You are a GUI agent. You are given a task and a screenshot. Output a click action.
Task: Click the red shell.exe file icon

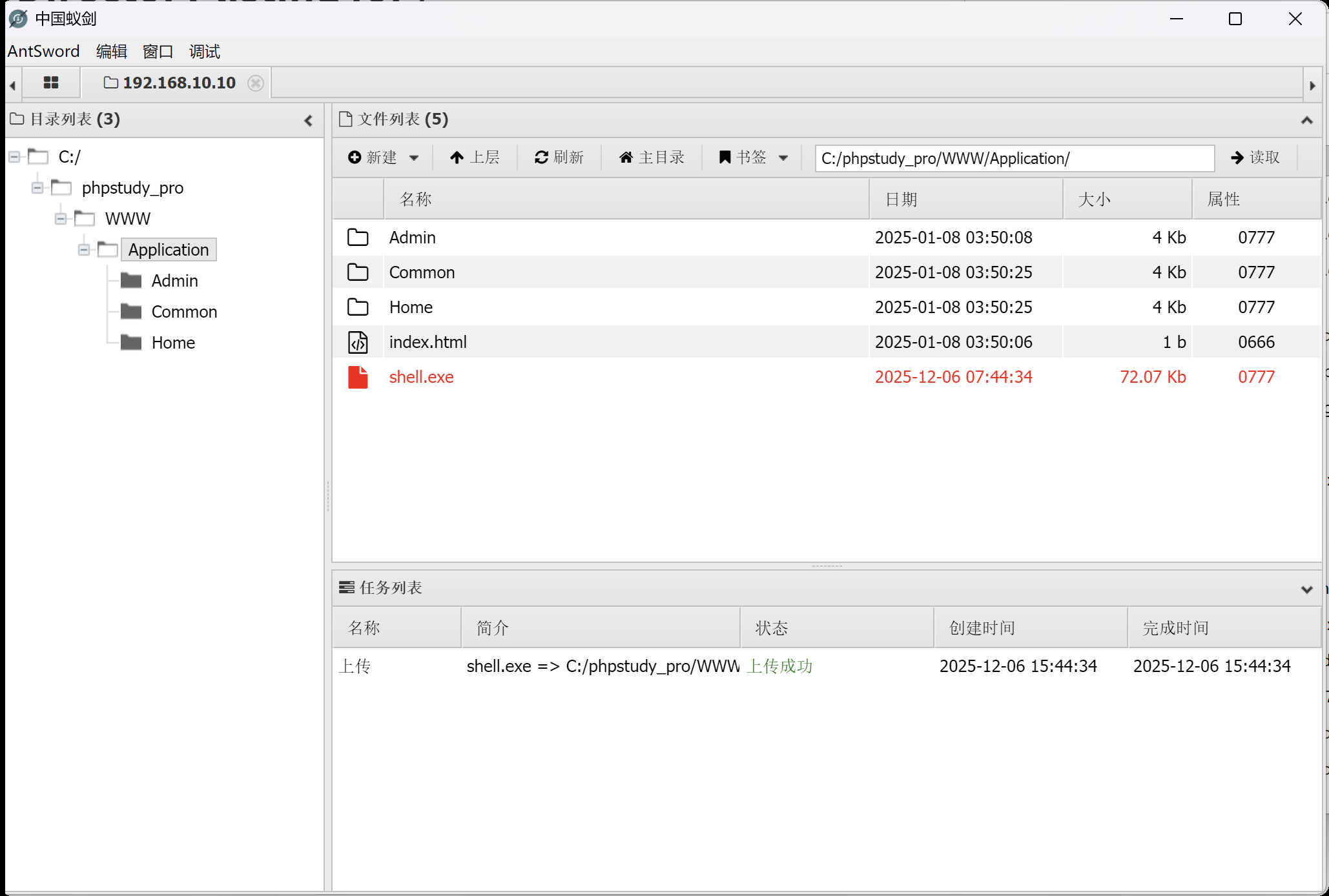pyautogui.click(x=358, y=377)
